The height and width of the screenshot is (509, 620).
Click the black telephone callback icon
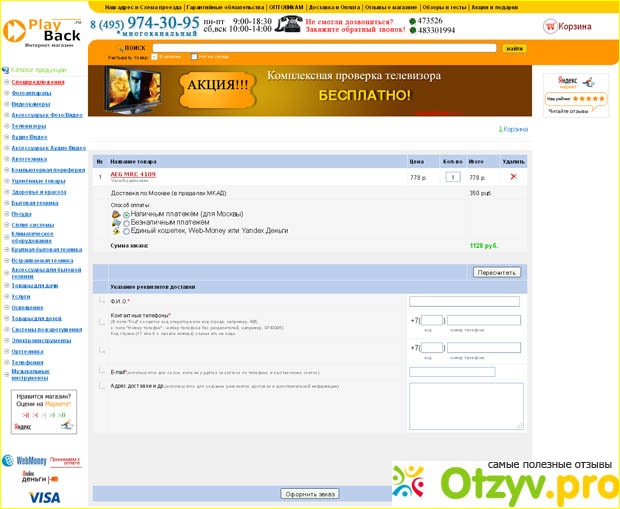[290, 25]
